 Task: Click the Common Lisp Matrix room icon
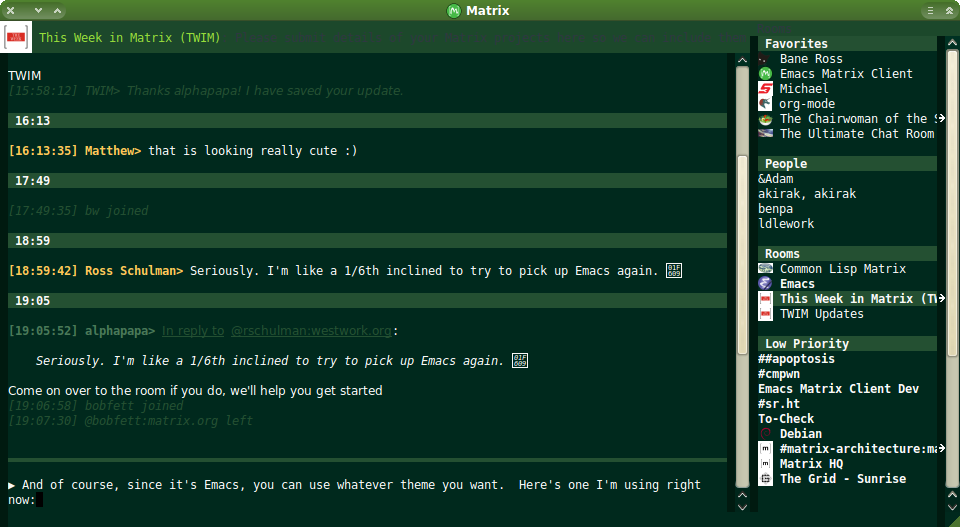click(x=765, y=269)
